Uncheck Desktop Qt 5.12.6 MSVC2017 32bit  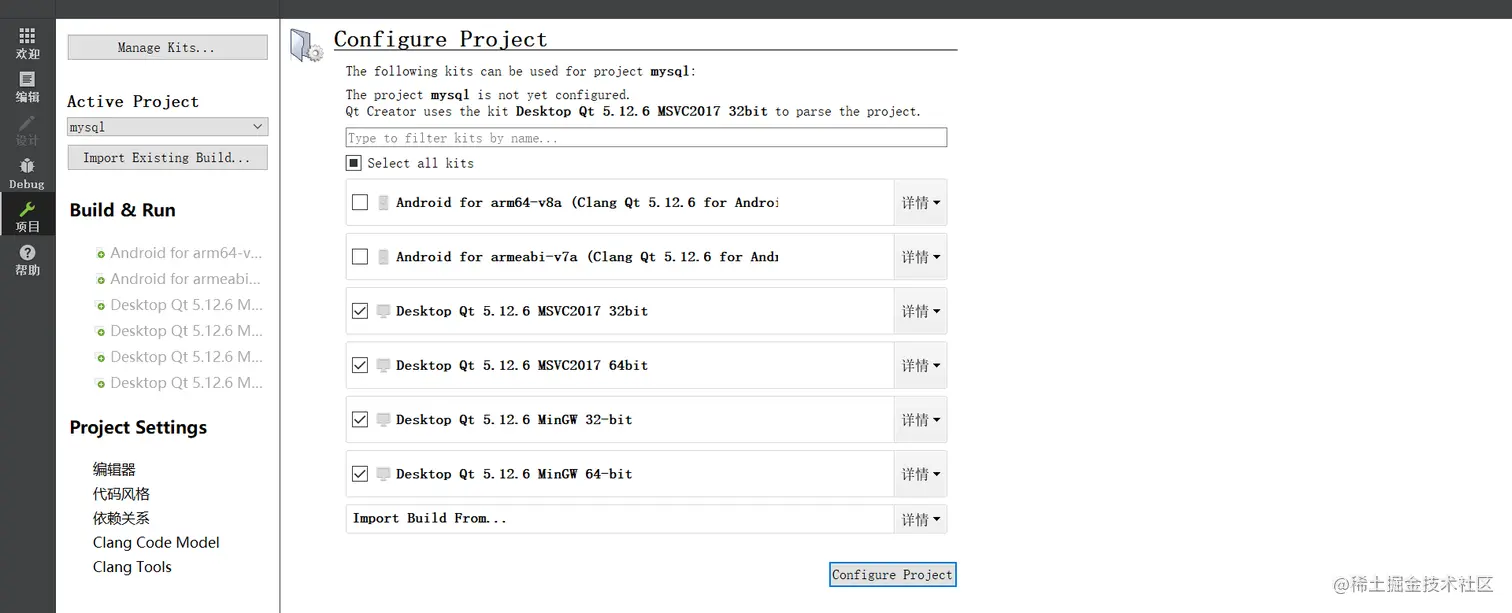(360, 311)
